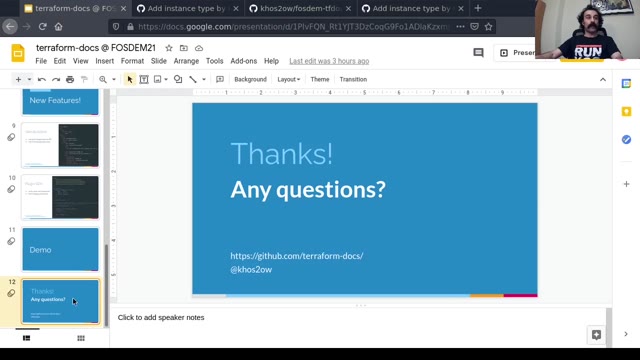Click the Undo arrow
Screen dimensions: 640x360
pos(42,79)
